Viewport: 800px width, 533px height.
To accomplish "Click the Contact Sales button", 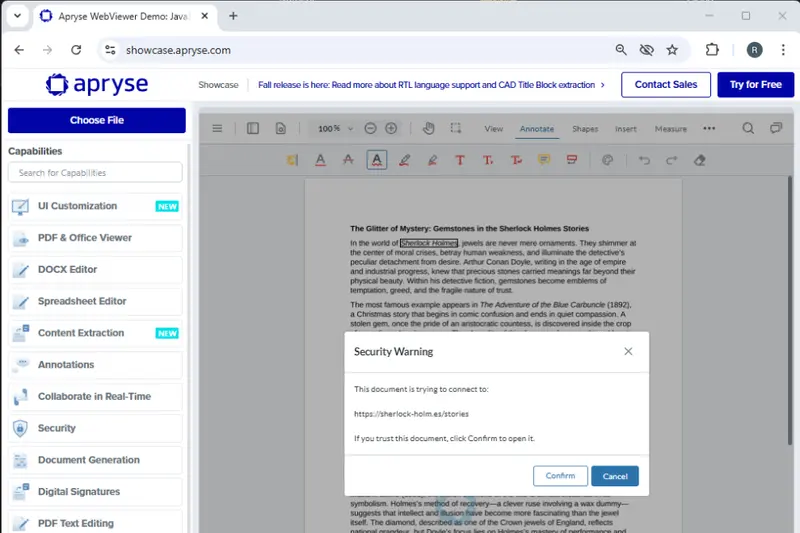I will click(x=666, y=85).
